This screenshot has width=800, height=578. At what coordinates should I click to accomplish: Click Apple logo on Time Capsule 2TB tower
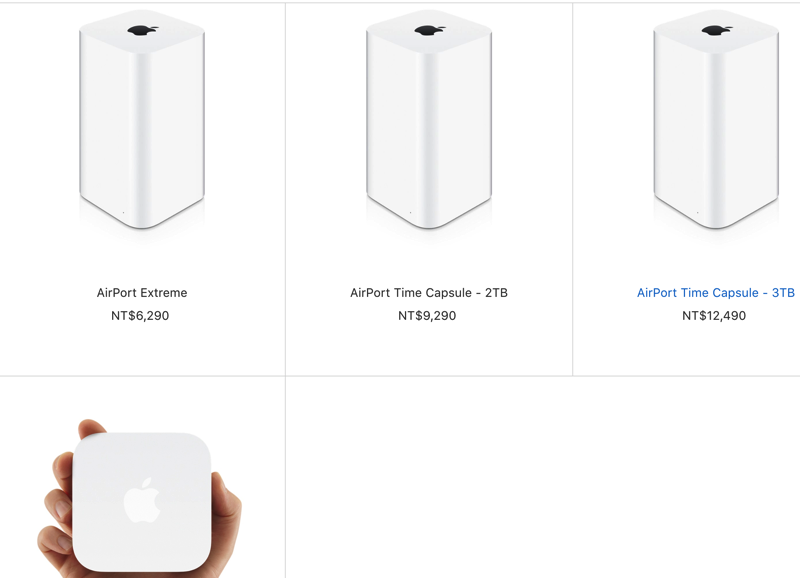tap(430, 31)
